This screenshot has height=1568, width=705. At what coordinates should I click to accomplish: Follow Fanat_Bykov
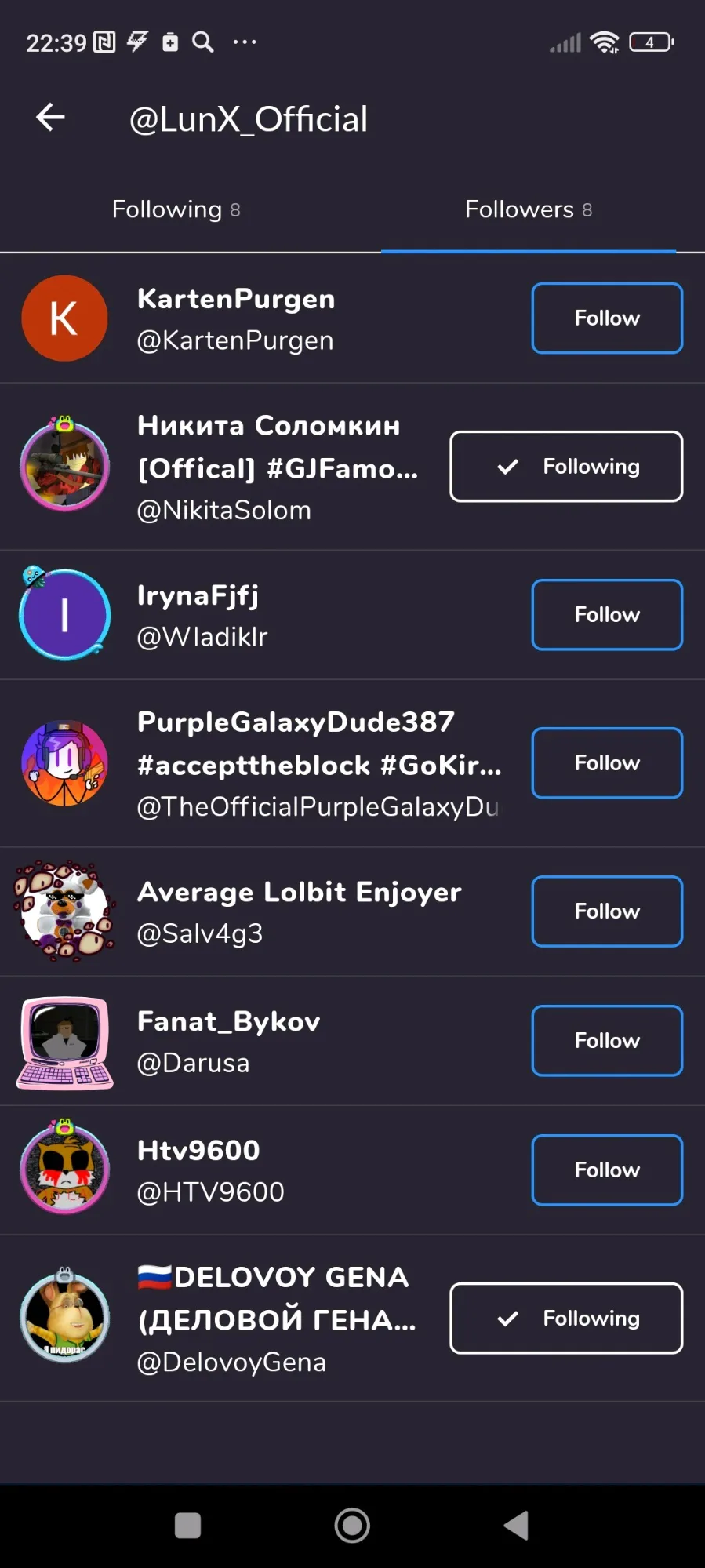pyautogui.click(x=607, y=1041)
